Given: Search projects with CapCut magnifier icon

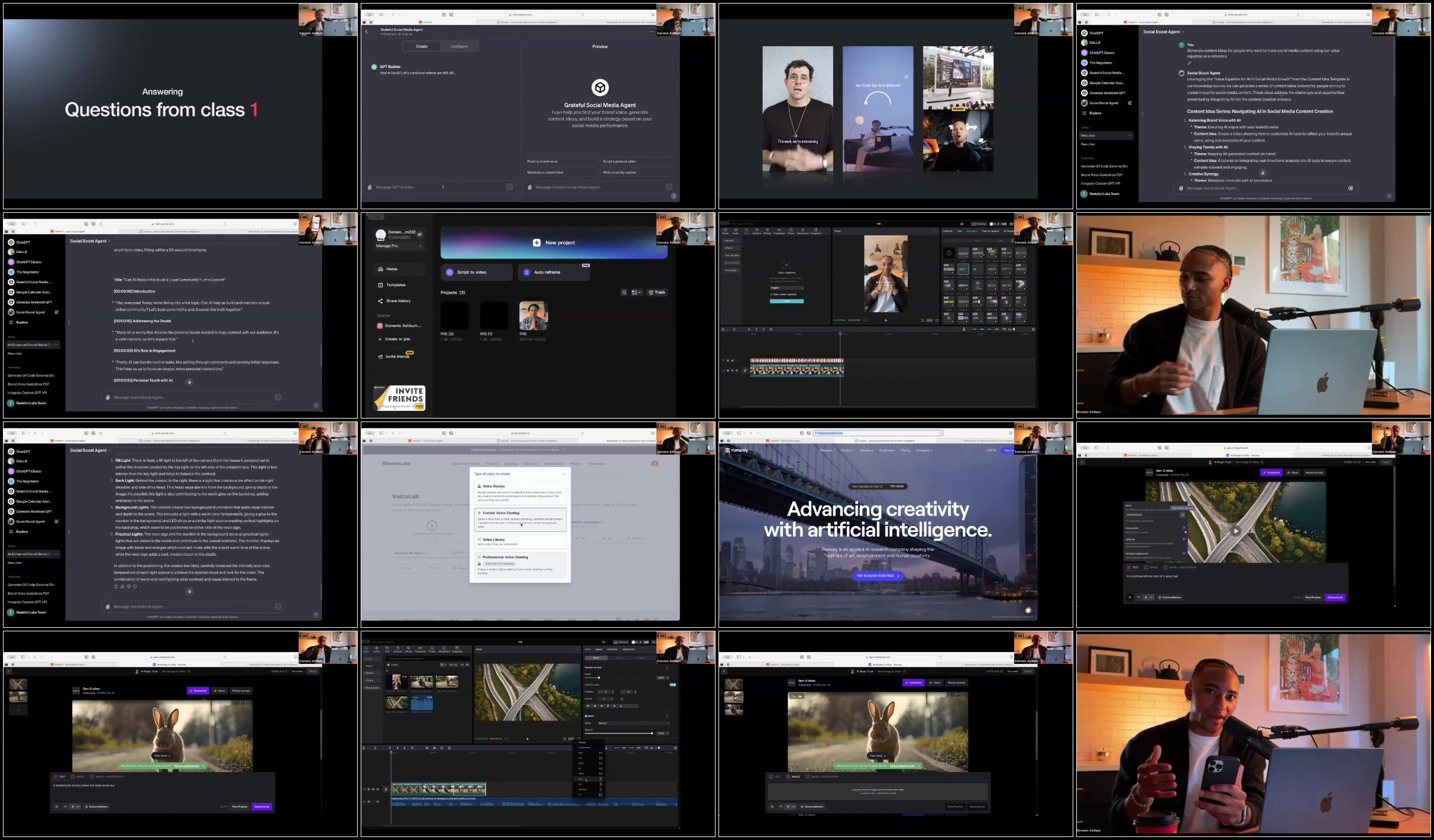Looking at the screenshot, I should pos(624,292).
